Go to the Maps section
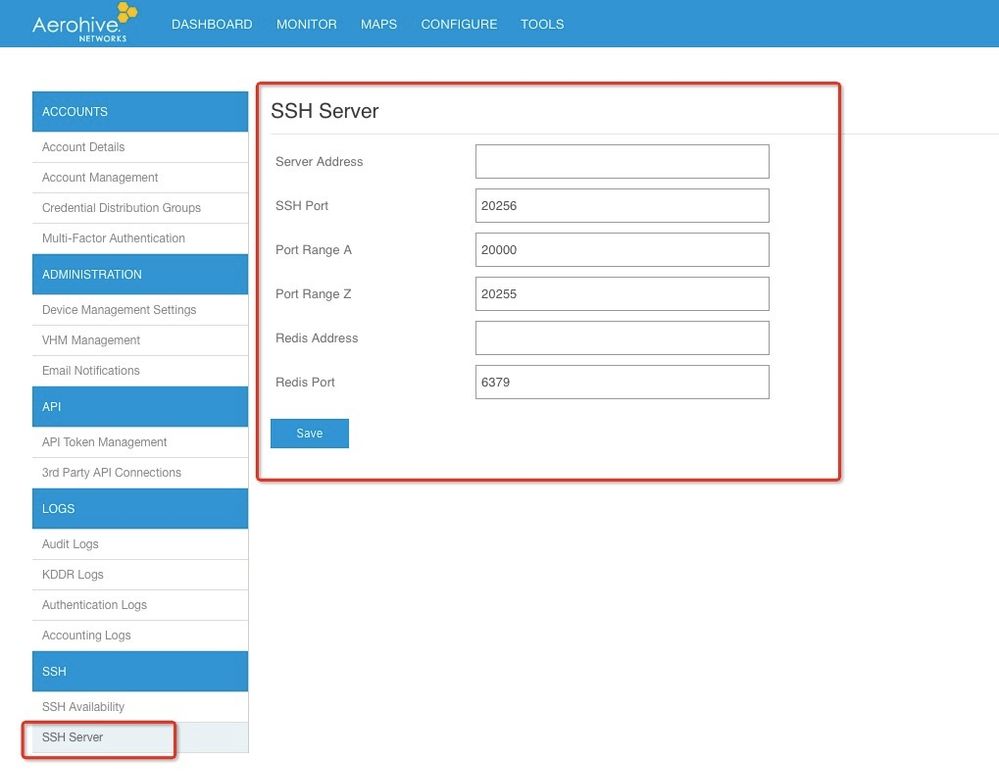The image size is (999, 771). point(378,24)
